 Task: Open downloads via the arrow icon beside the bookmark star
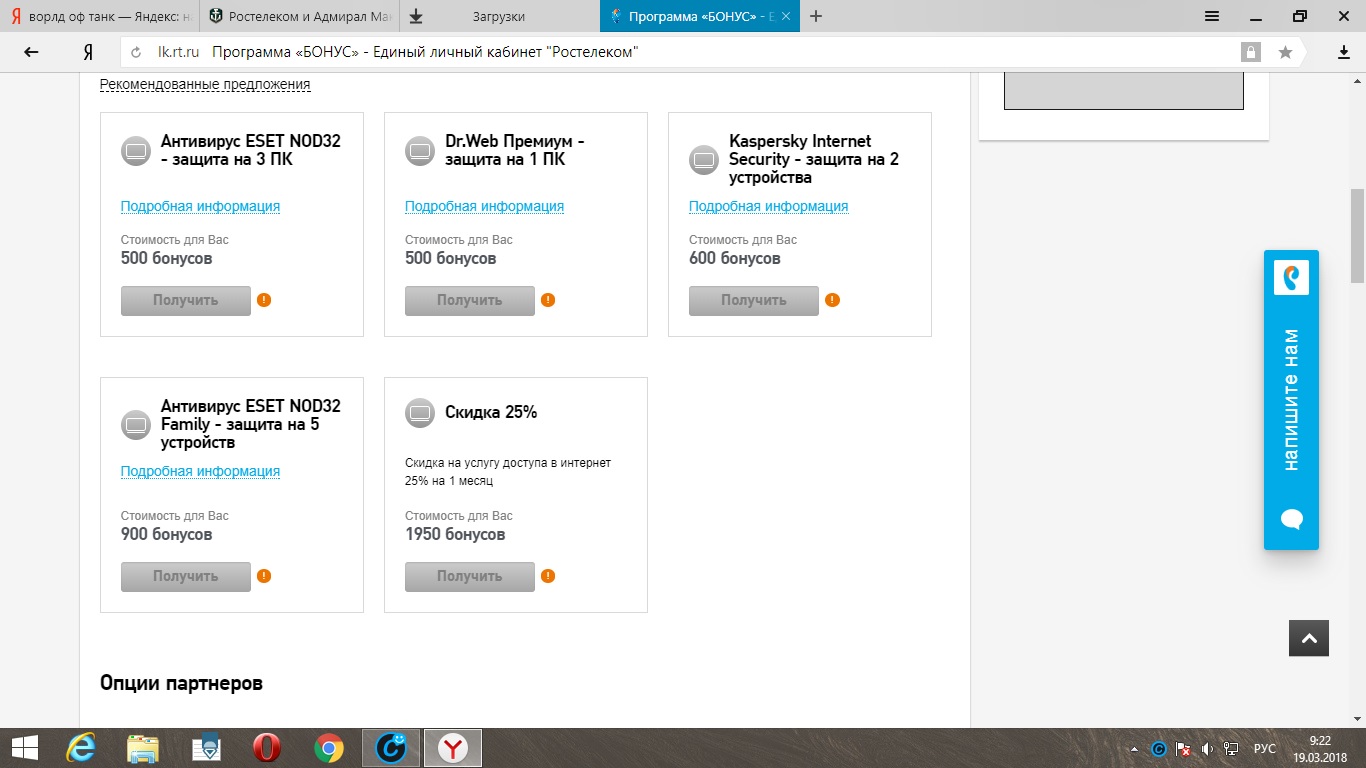tap(1344, 52)
